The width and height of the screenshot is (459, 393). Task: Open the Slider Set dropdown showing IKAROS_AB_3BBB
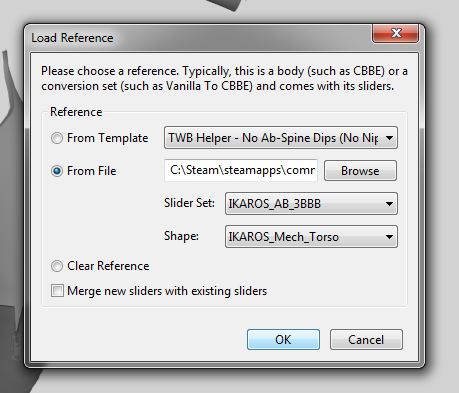pos(311,203)
